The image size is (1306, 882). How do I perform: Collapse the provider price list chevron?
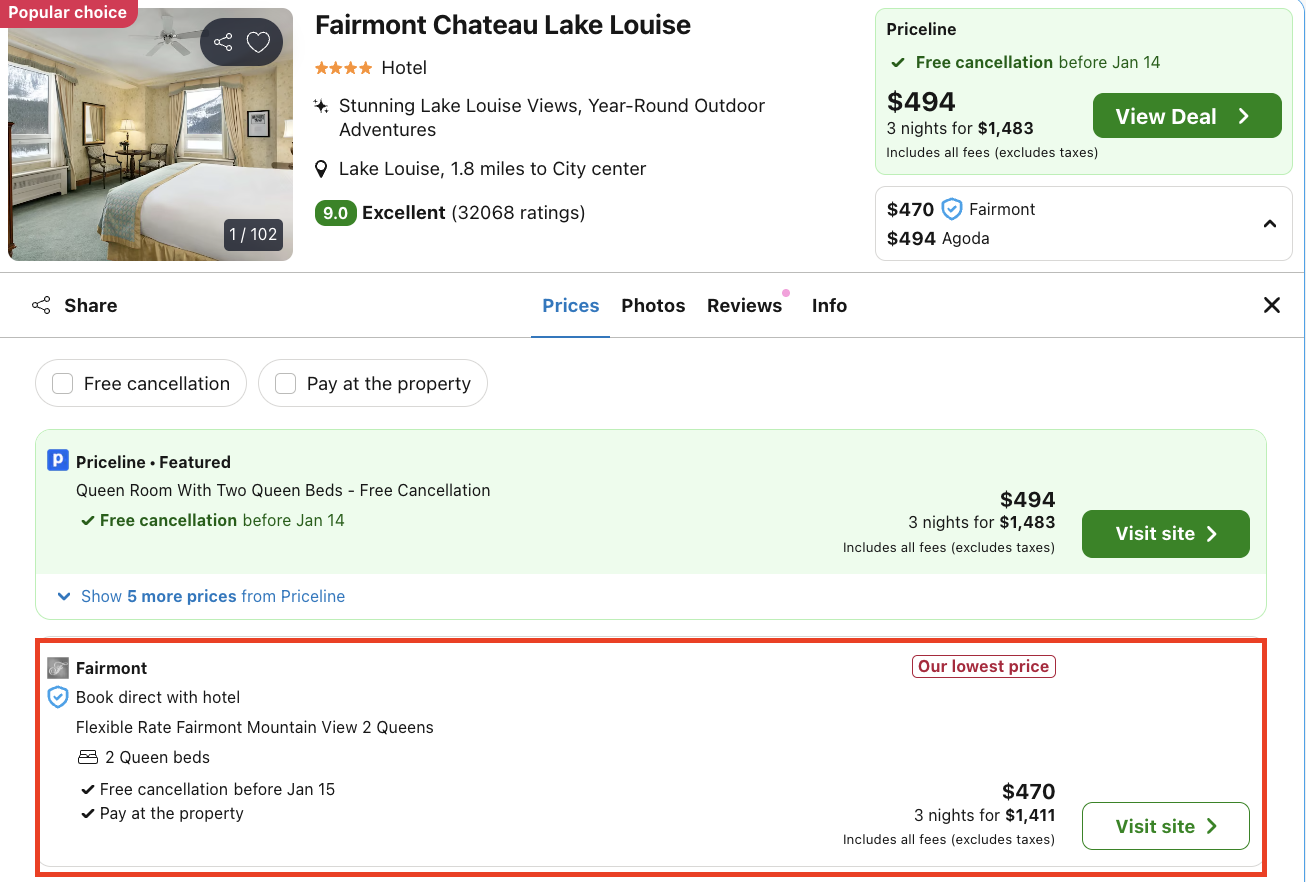1270,224
